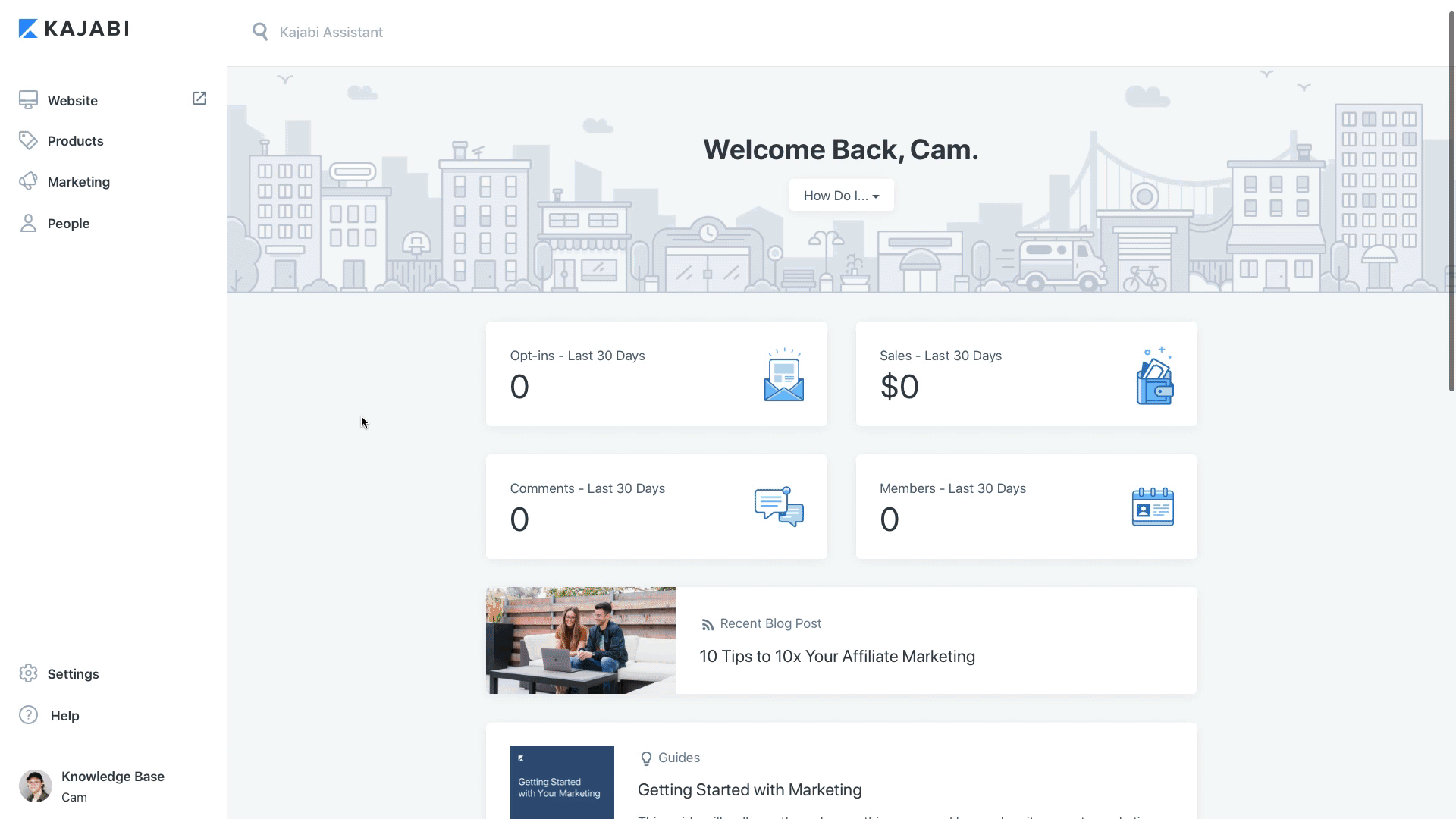Open Getting Started with Marketing guide
The image size is (1456, 819).
tap(749, 790)
